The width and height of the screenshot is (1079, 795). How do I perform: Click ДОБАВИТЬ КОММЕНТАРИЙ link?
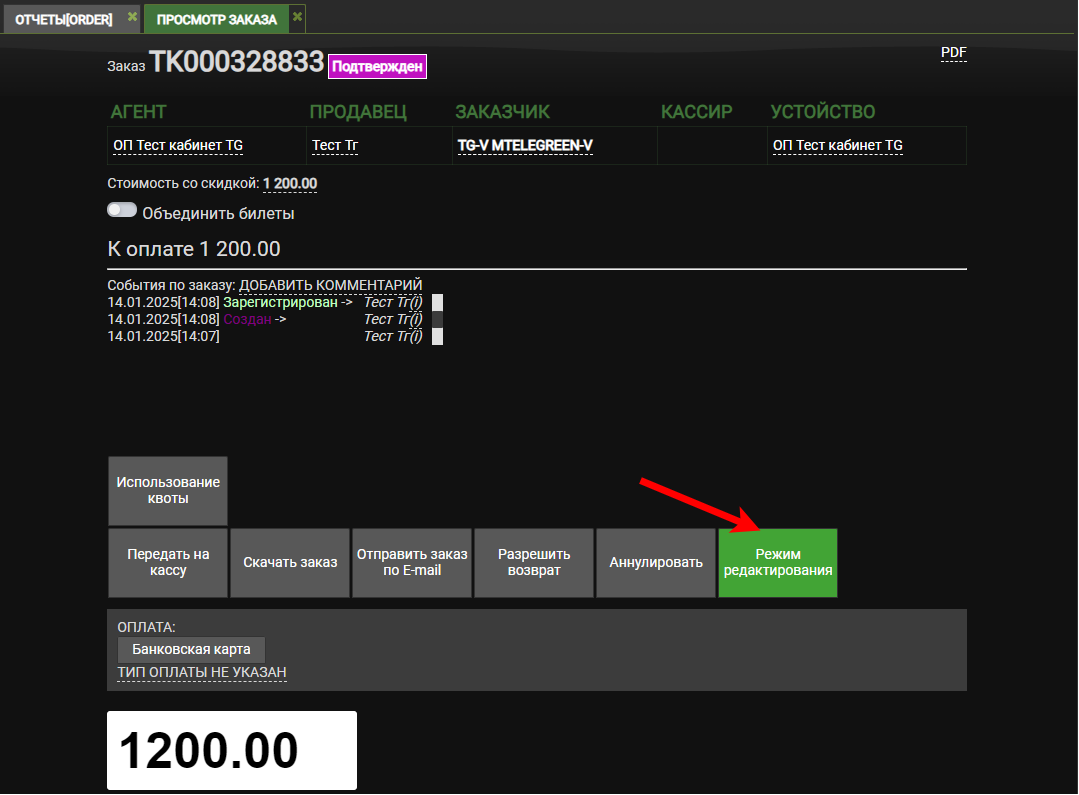[x=330, y=286]
